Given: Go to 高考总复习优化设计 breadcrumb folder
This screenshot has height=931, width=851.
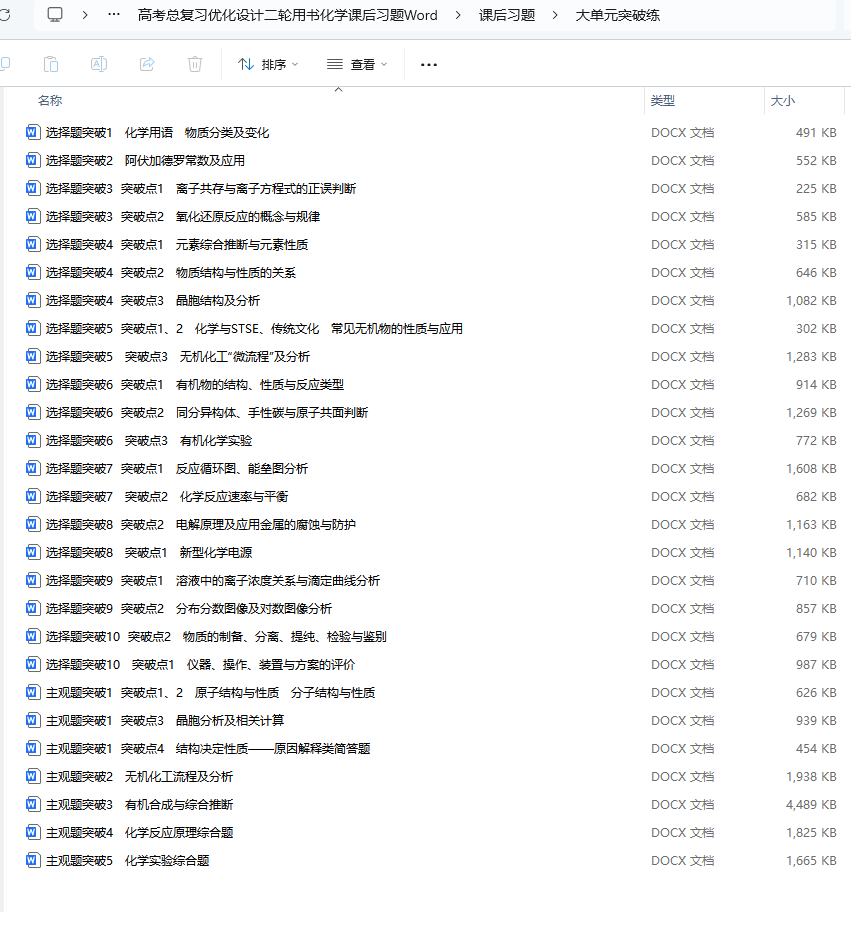Looking at the screenshot, I should click(287, 15).
